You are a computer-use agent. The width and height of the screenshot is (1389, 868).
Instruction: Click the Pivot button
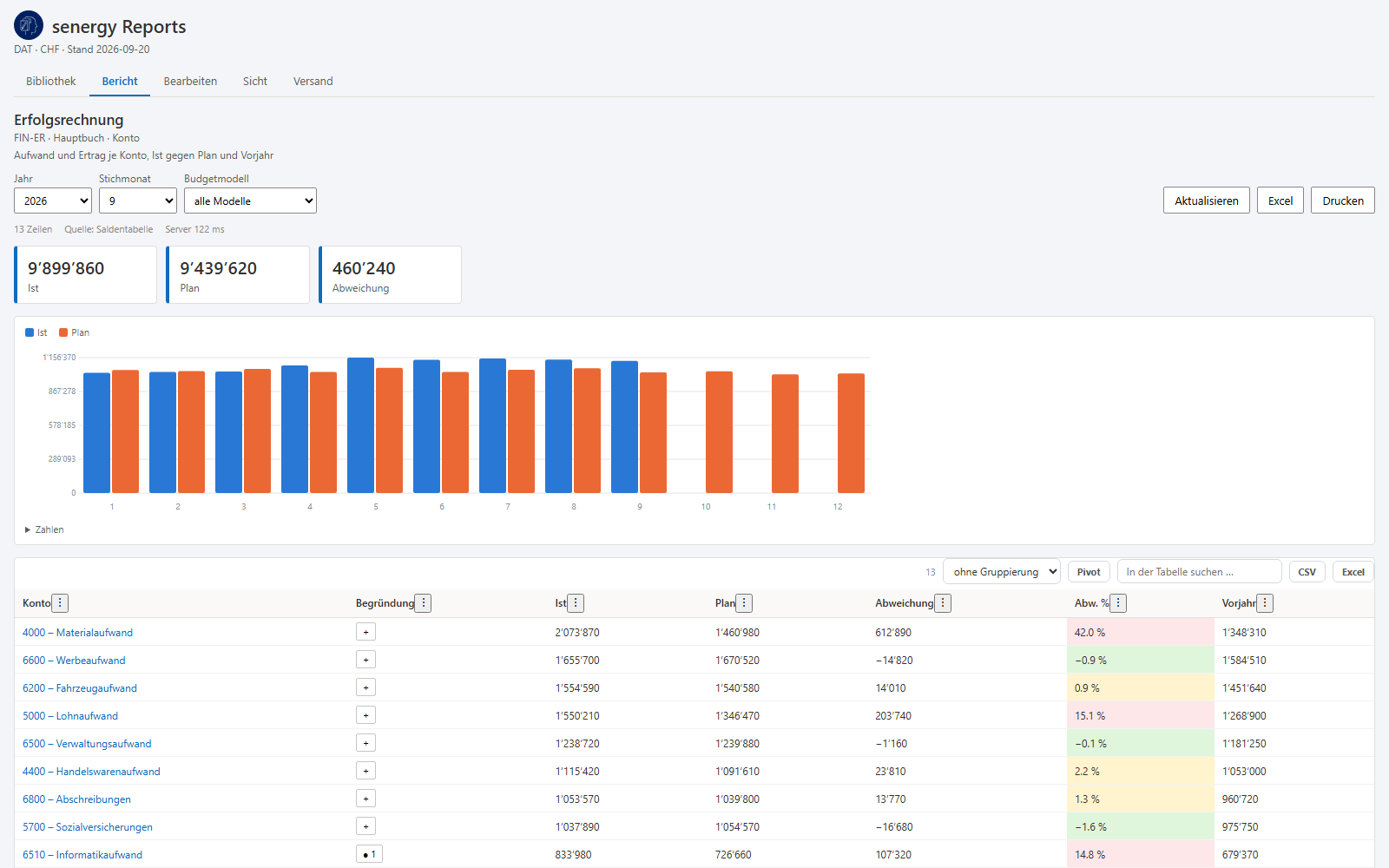tap(1089, 572)
